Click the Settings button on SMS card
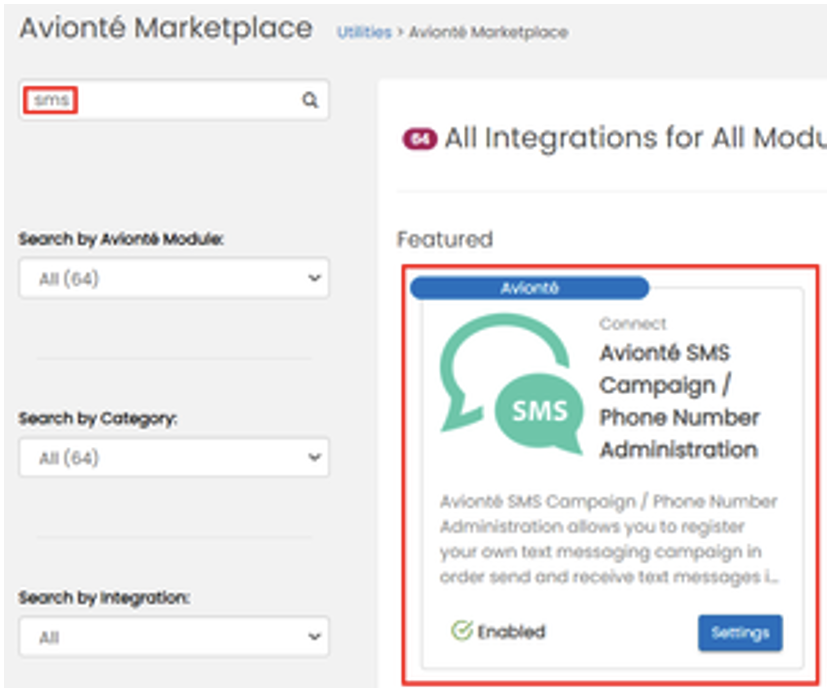The image size is (834, 688). 740,633
